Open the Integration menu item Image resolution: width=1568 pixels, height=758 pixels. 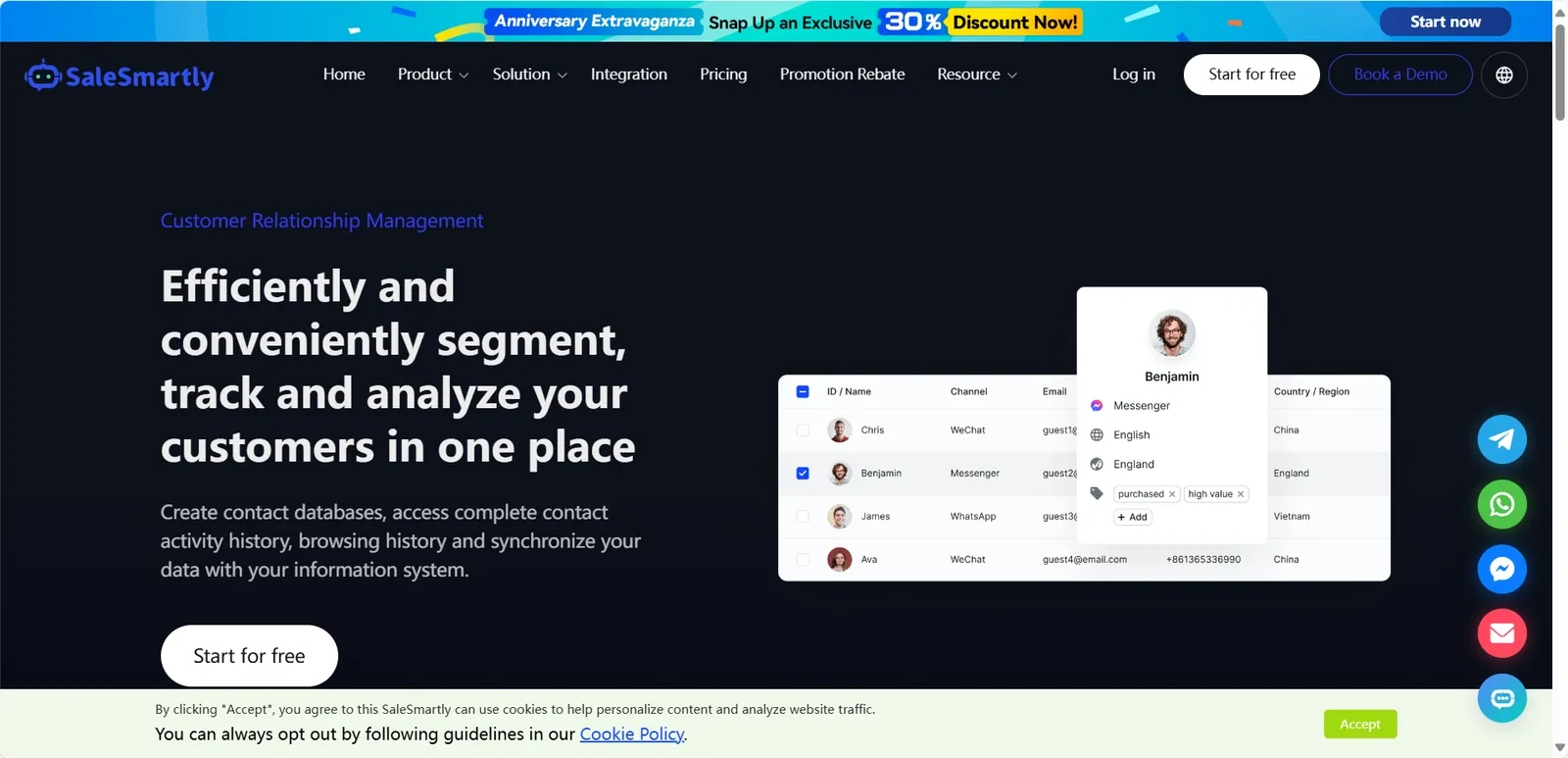click(x=629, y=75)
